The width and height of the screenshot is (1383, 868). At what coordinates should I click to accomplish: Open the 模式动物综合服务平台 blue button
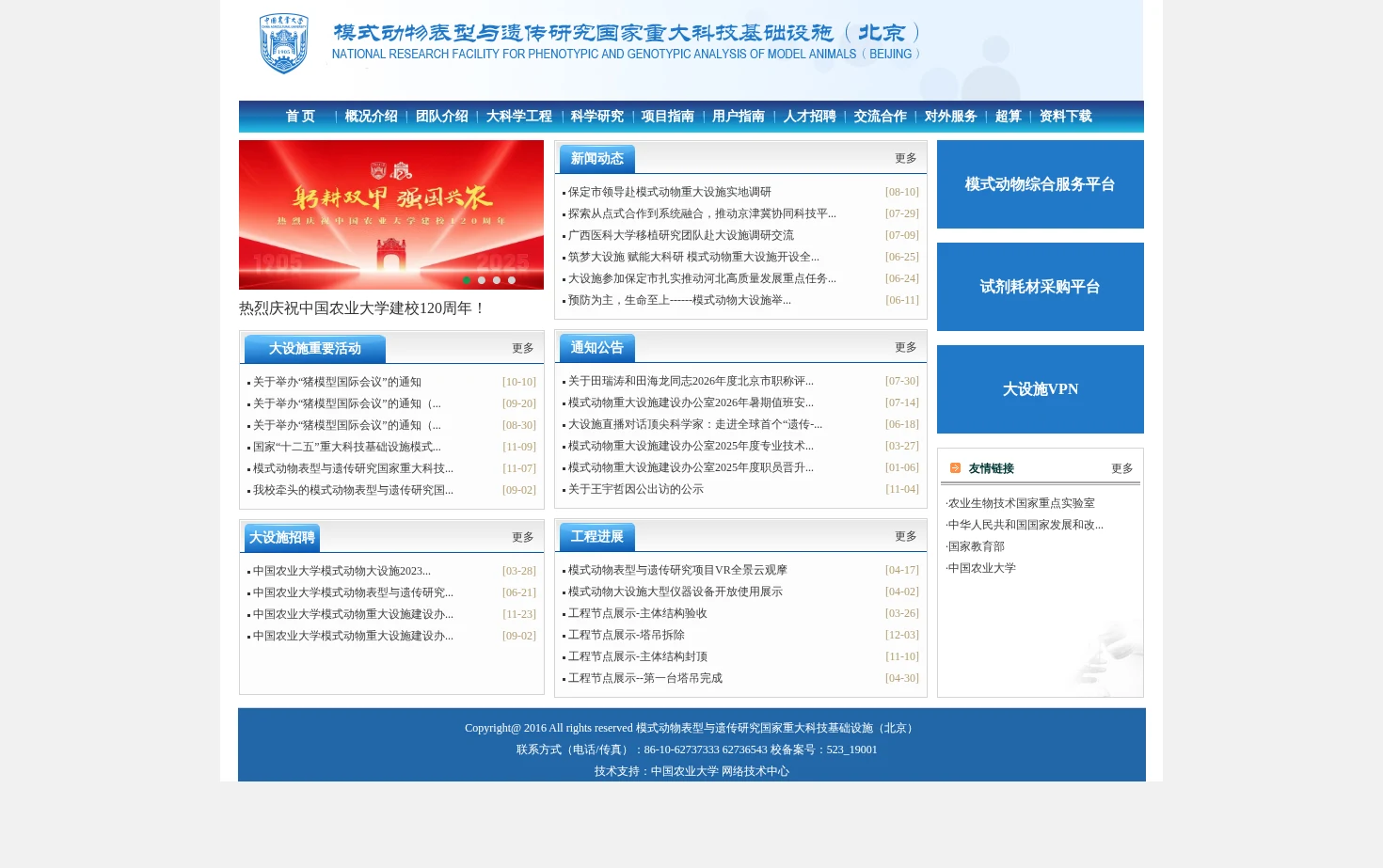click(x=1041, y=184)
